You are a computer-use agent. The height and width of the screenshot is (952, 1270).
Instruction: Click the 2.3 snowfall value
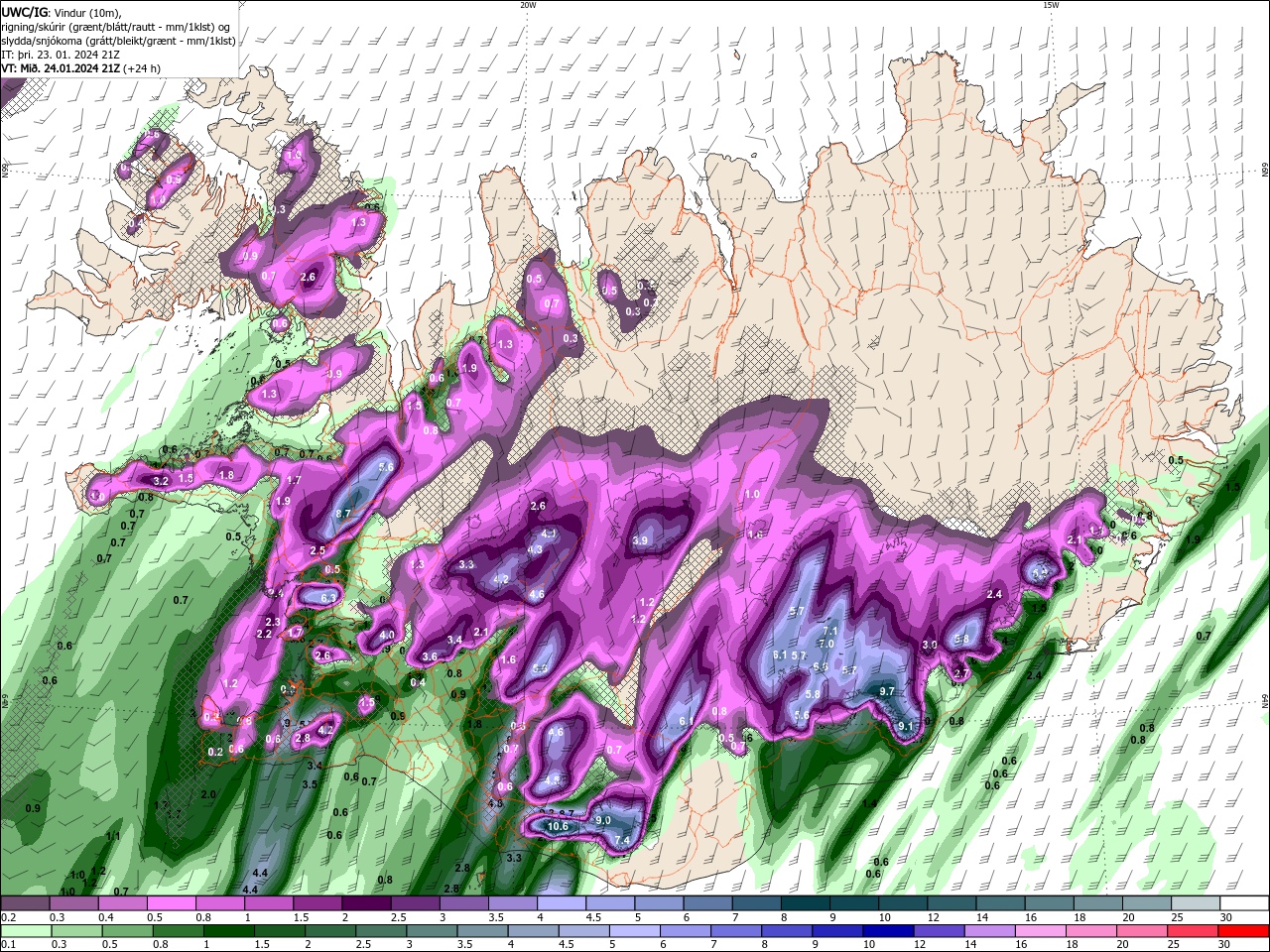(x=274, y=622)
